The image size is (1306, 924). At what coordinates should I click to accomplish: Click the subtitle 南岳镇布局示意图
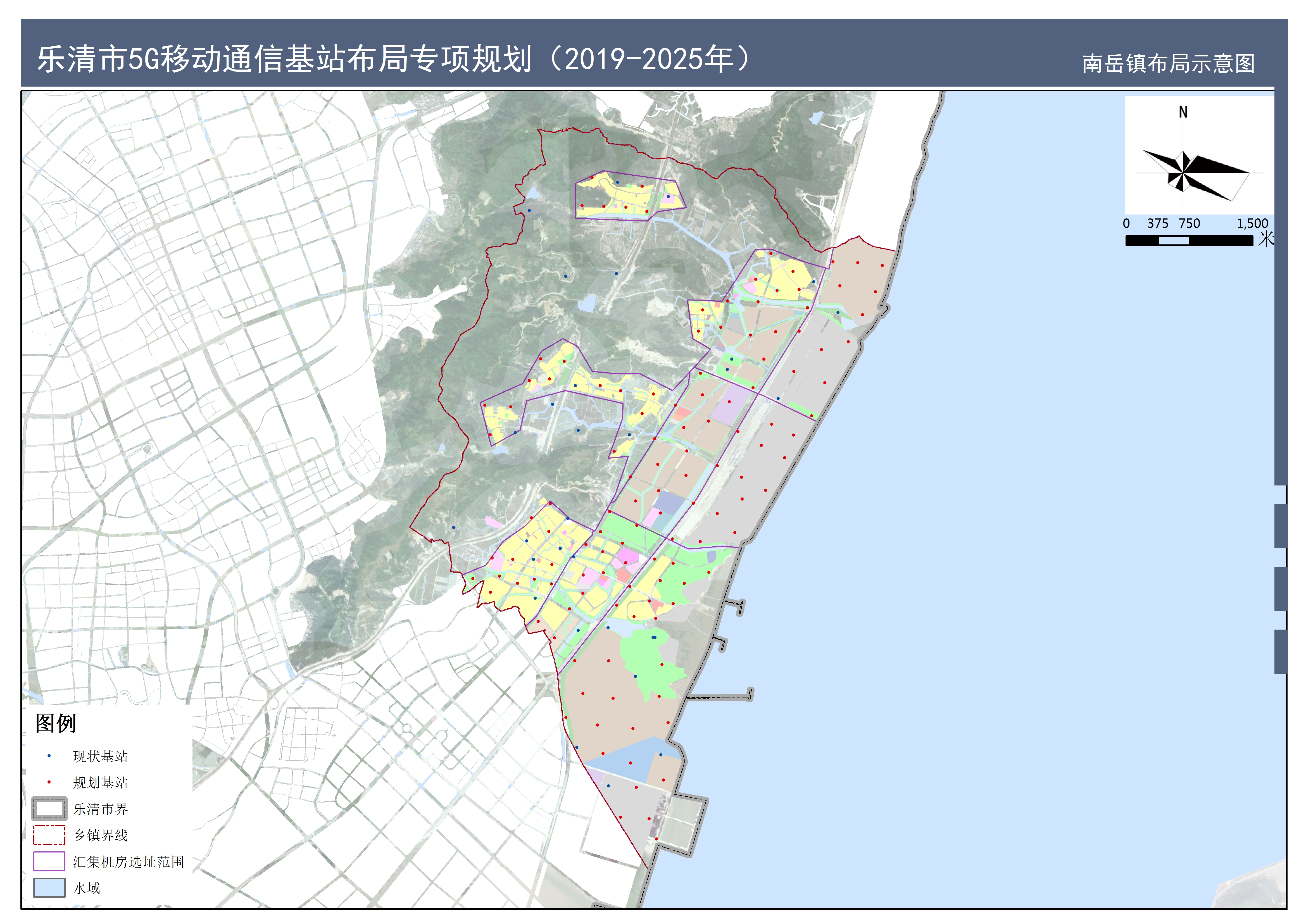1168,64
